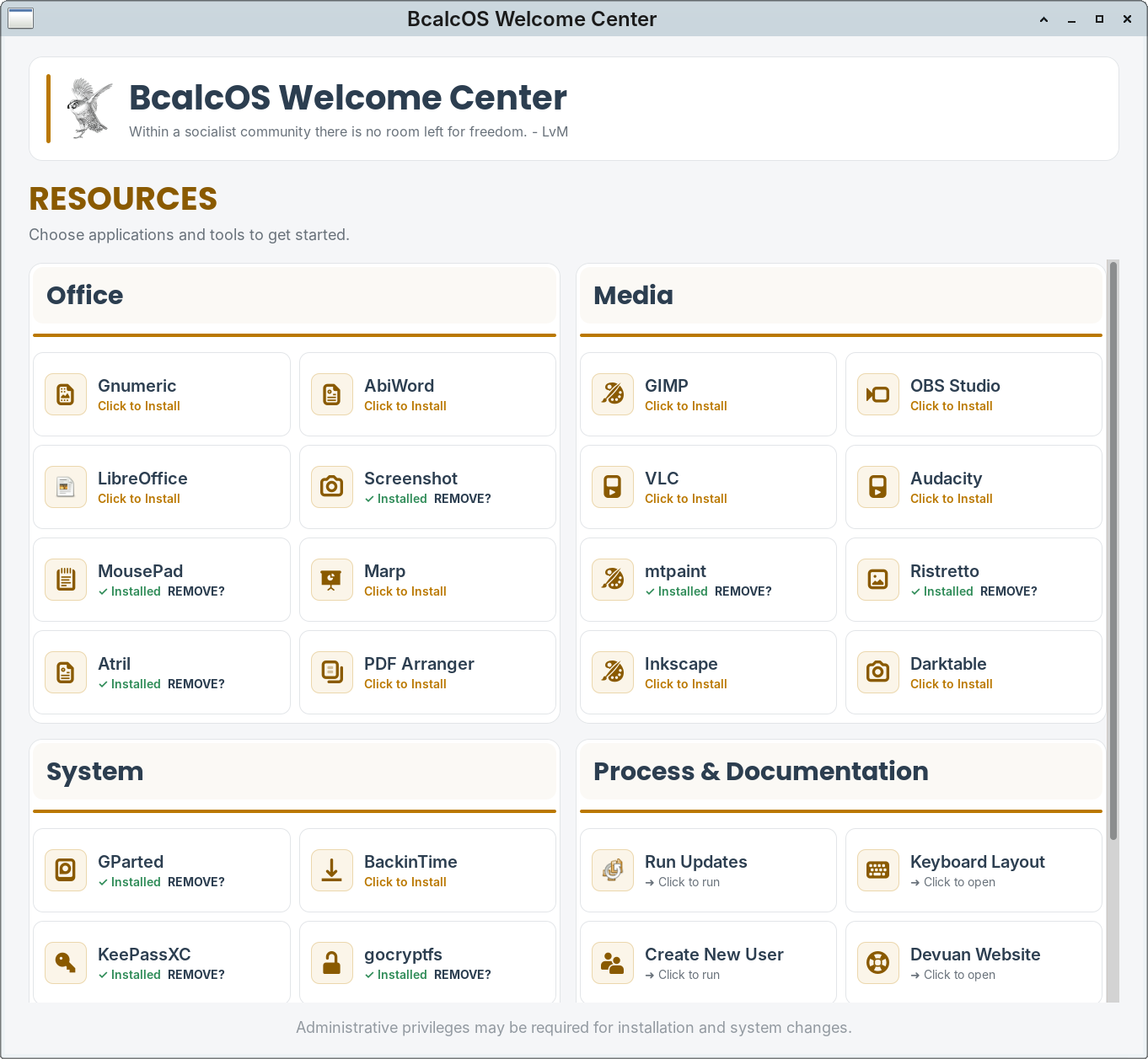Remove the mtpaint application

point(743,591)
